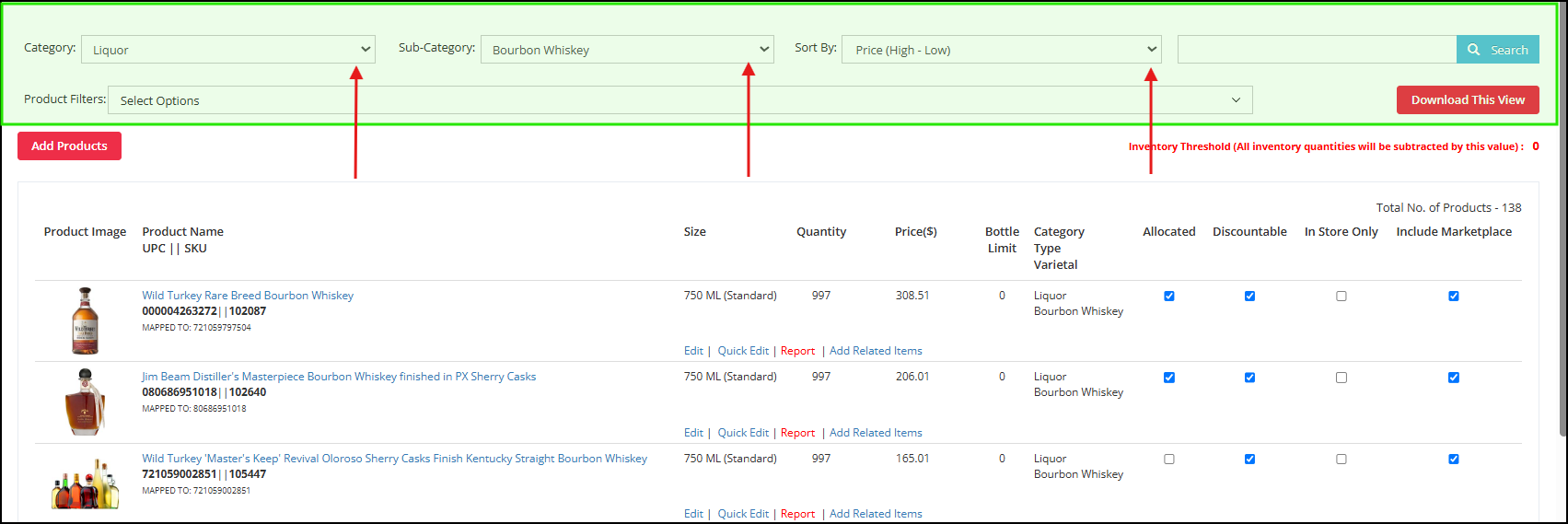Click Quick Edit for Wild Turkey Rare Breed
1568x524 pixels.
(743, 351)
